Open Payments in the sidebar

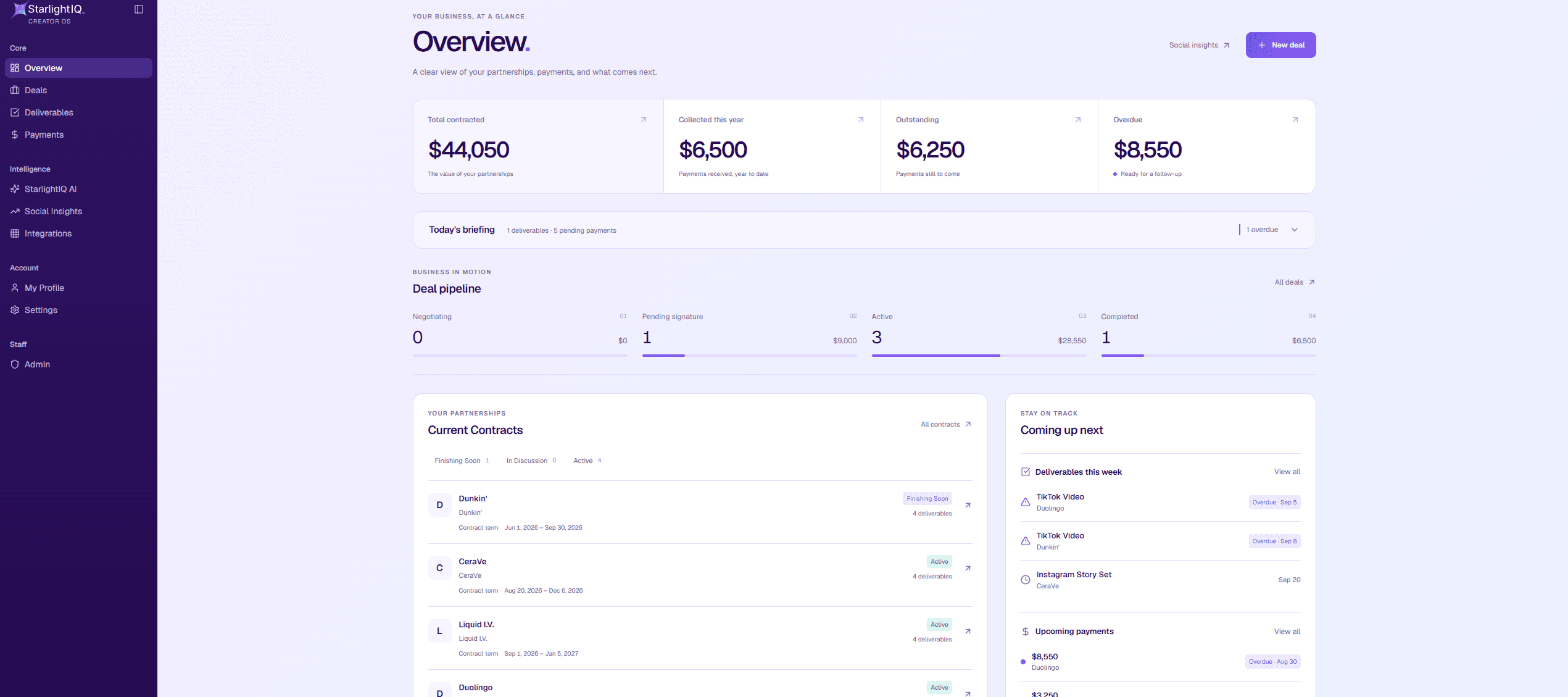[78, 135]
